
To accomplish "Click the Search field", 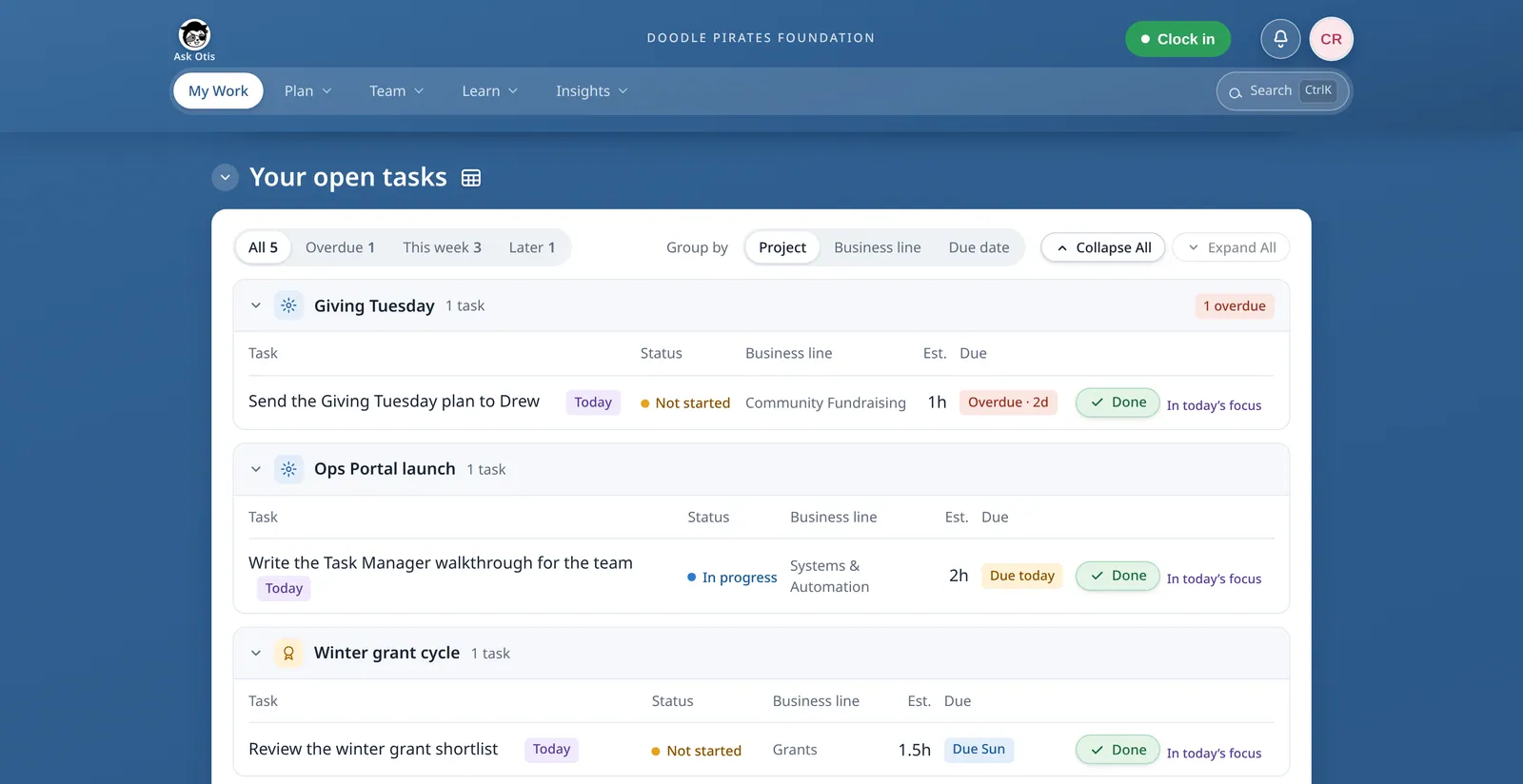I will click(x=1283, y=91).
